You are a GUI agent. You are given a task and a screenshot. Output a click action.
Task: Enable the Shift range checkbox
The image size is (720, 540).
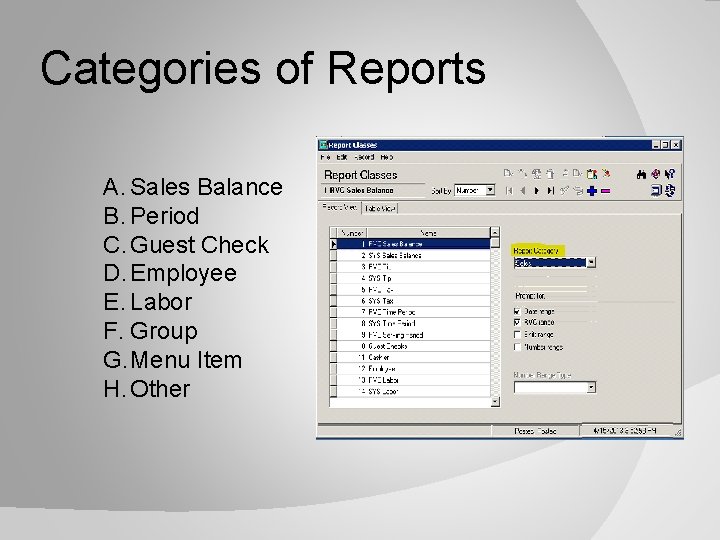[518, 334]
